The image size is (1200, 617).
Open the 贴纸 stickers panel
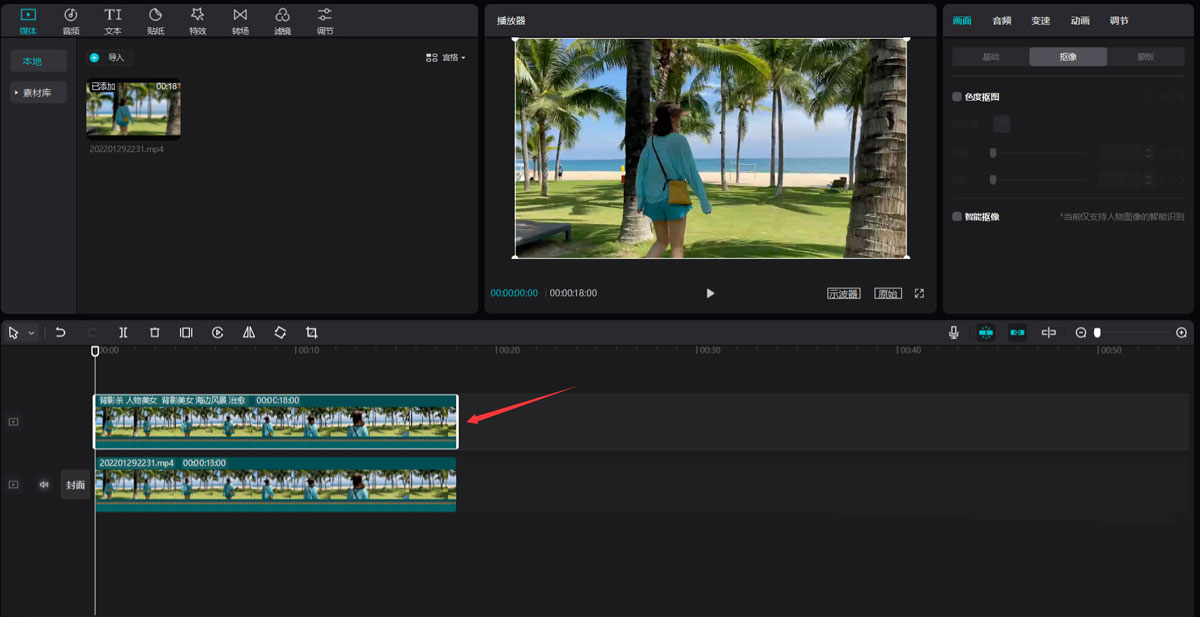click(x=155, y=19)
